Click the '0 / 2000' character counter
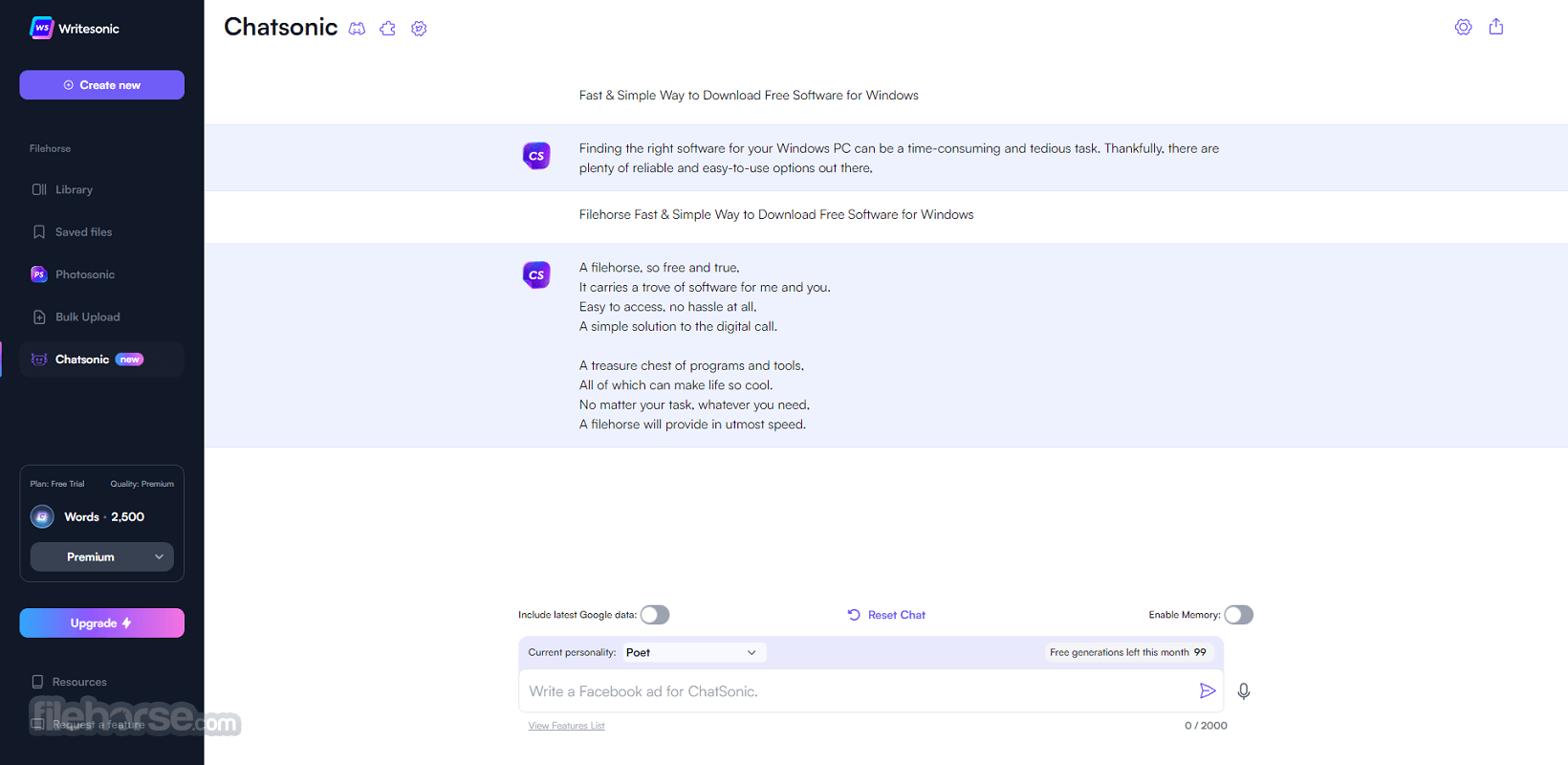 point(1206,726)
